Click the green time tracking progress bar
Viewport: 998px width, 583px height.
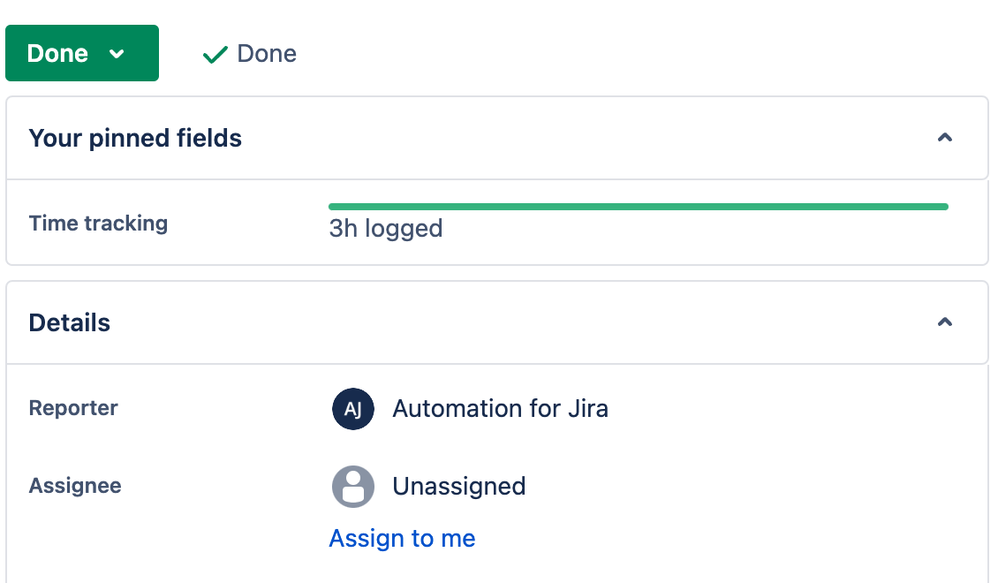[x=638, y=206]
